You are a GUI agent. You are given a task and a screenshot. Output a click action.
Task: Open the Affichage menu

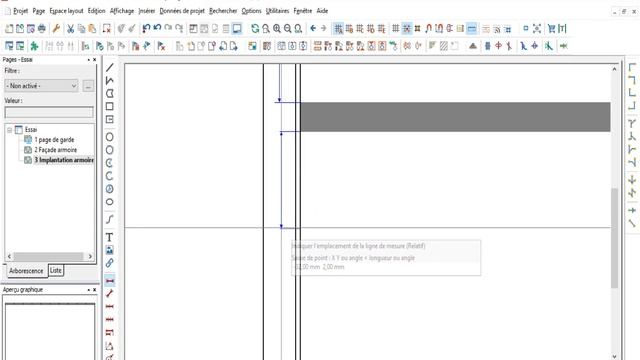[122, 11]
